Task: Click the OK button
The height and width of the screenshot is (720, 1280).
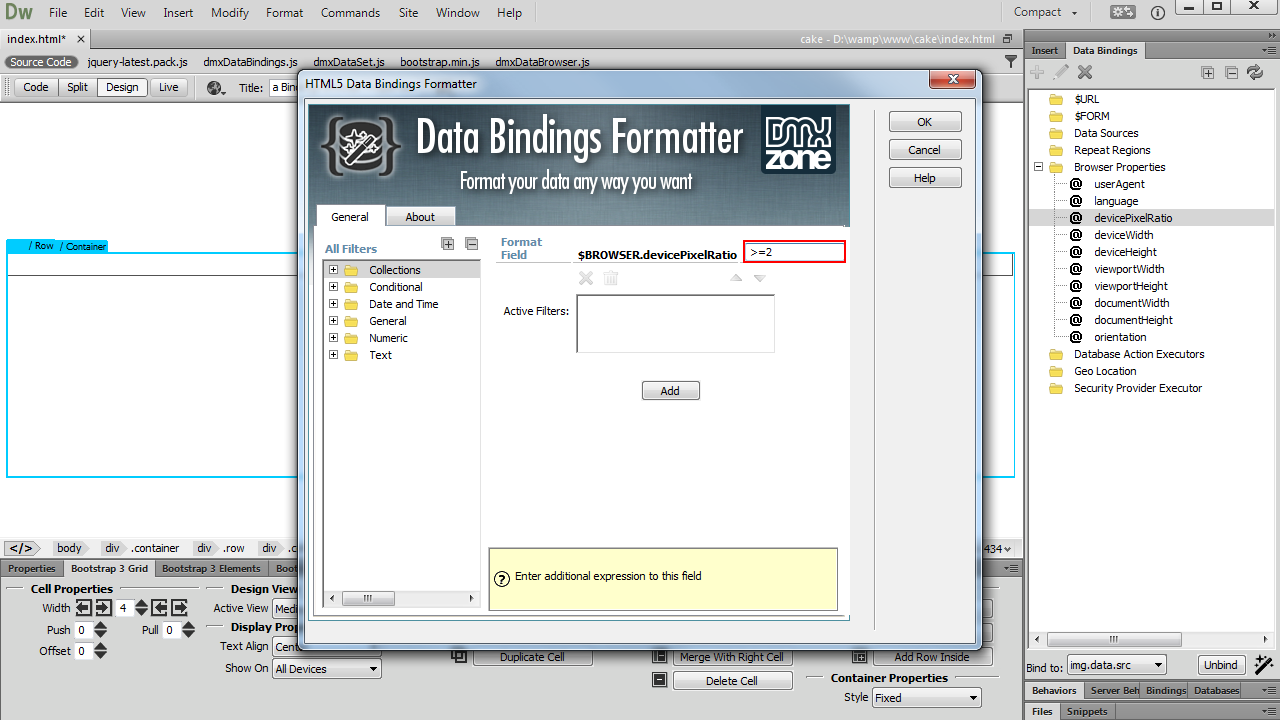Action: pyautogui.click(x=925, y=122)
